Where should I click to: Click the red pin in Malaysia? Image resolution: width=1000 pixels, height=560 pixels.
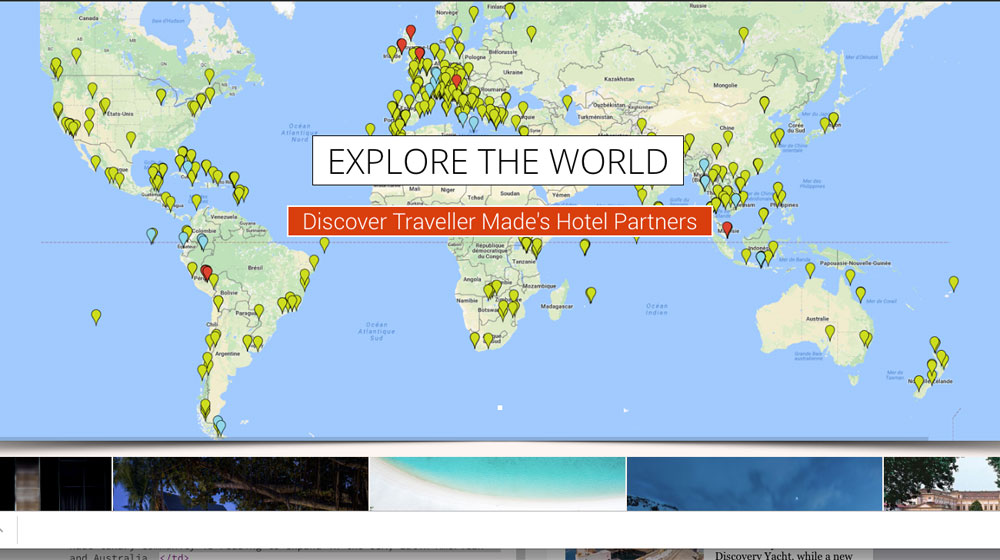point(727,229)
